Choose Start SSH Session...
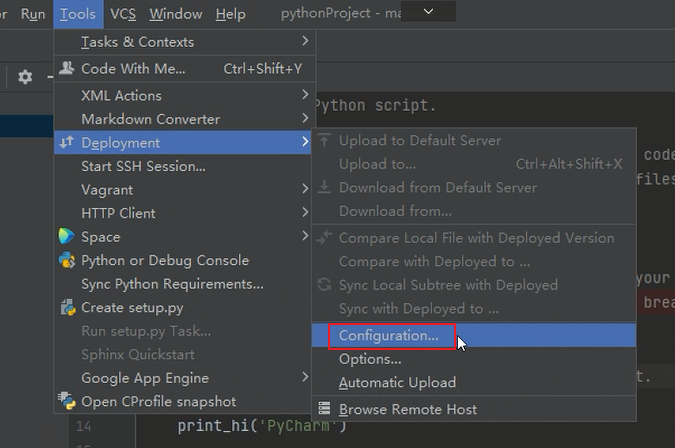The width and height of the screenshot is (675, 448). pos(183,166)
